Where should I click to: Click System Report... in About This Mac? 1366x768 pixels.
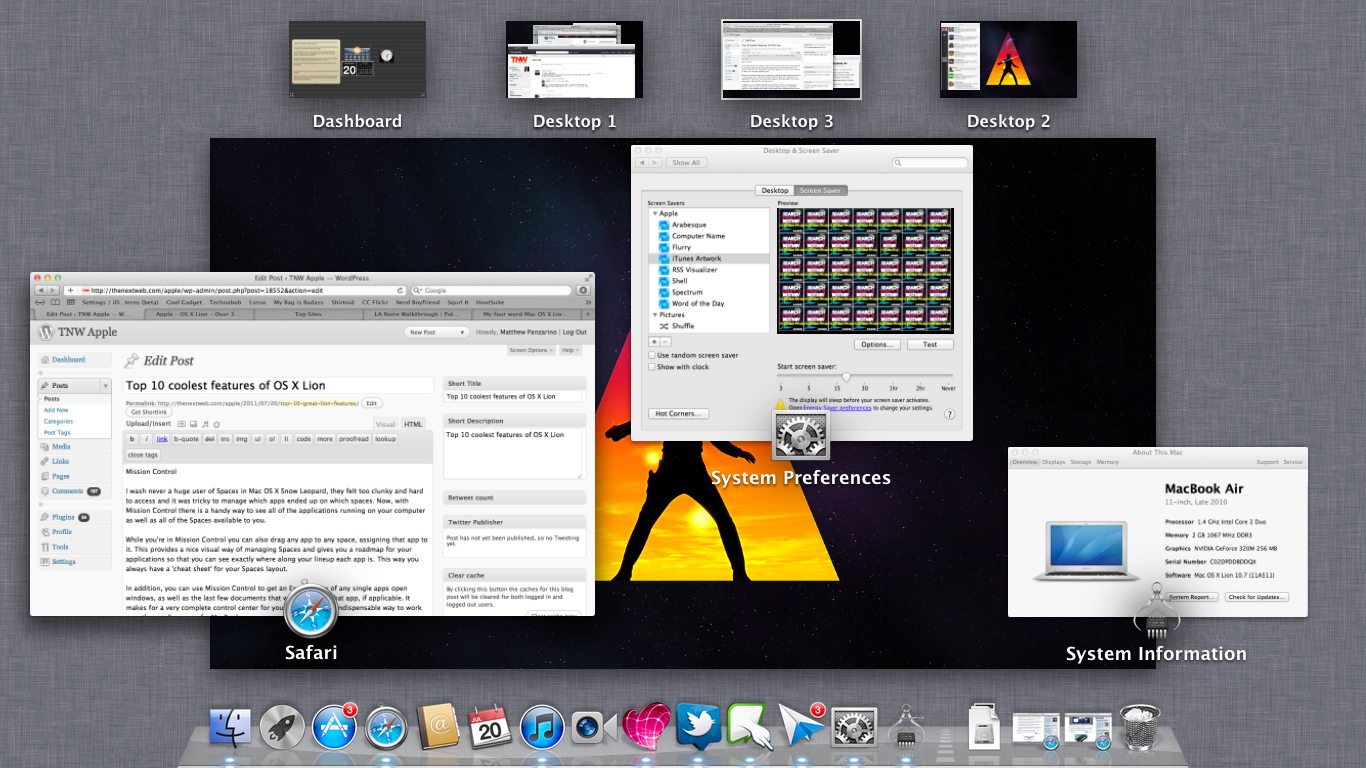click(x=1192, y=597)
